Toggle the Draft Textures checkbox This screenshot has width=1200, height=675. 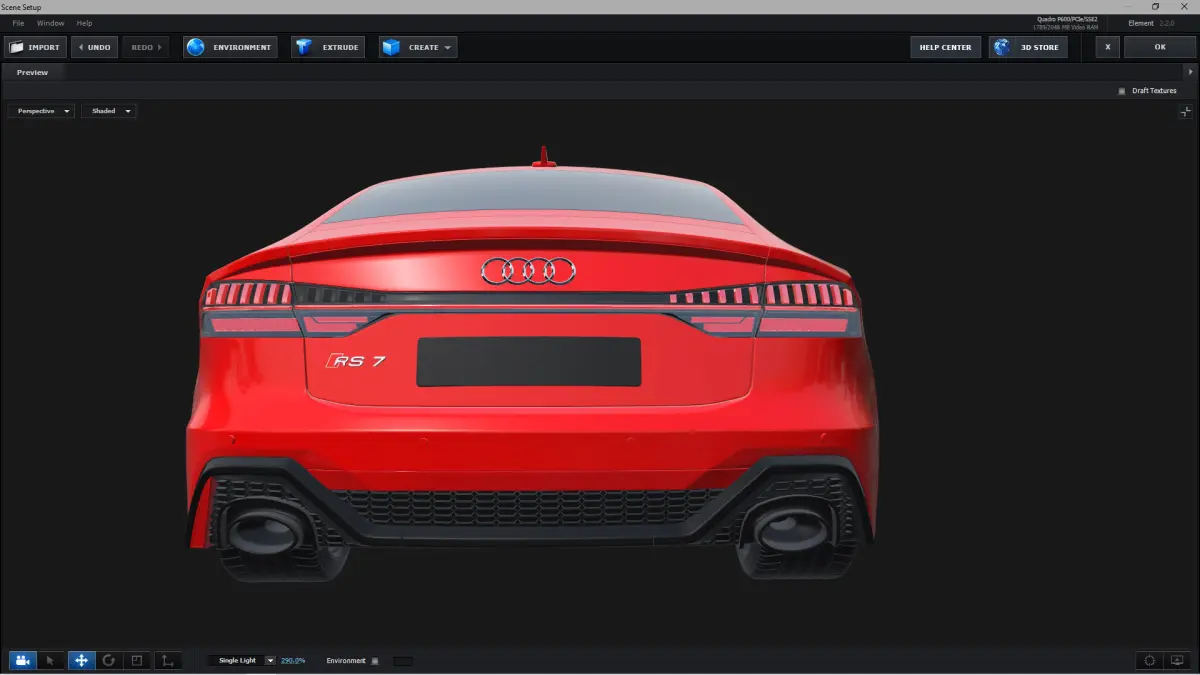(1122, 91)
